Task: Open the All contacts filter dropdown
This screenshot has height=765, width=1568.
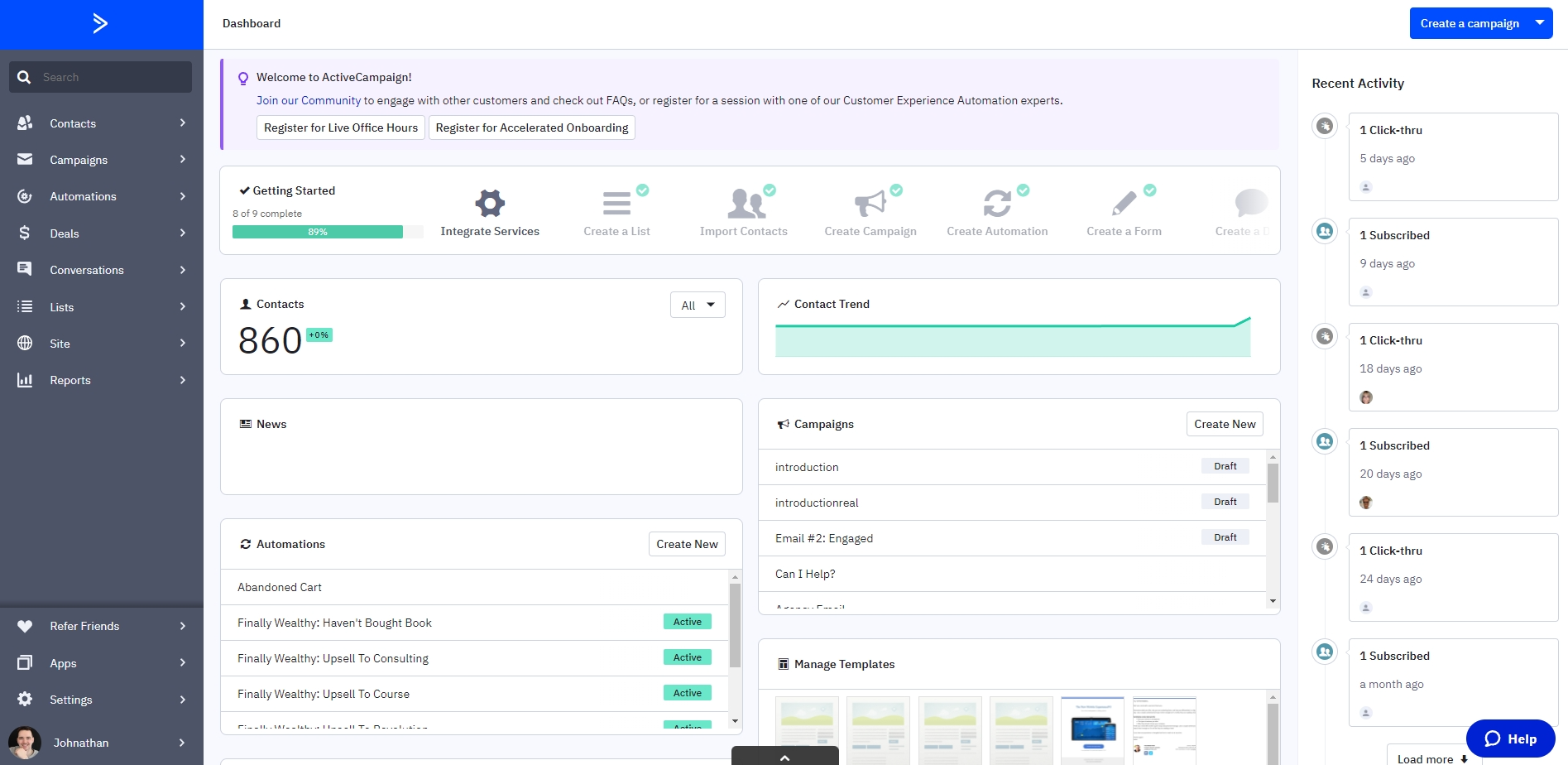Action: 698,305
